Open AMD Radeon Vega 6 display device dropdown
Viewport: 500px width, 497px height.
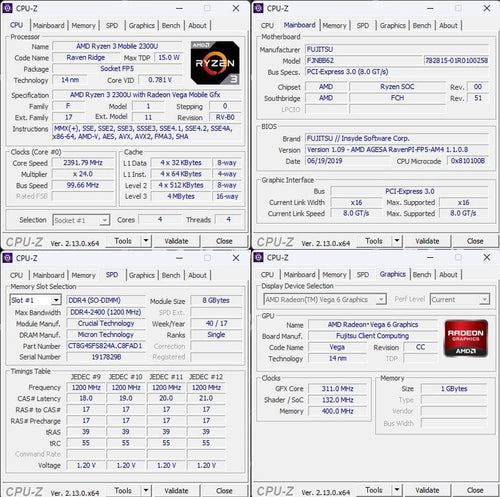(x=381, y=299)
